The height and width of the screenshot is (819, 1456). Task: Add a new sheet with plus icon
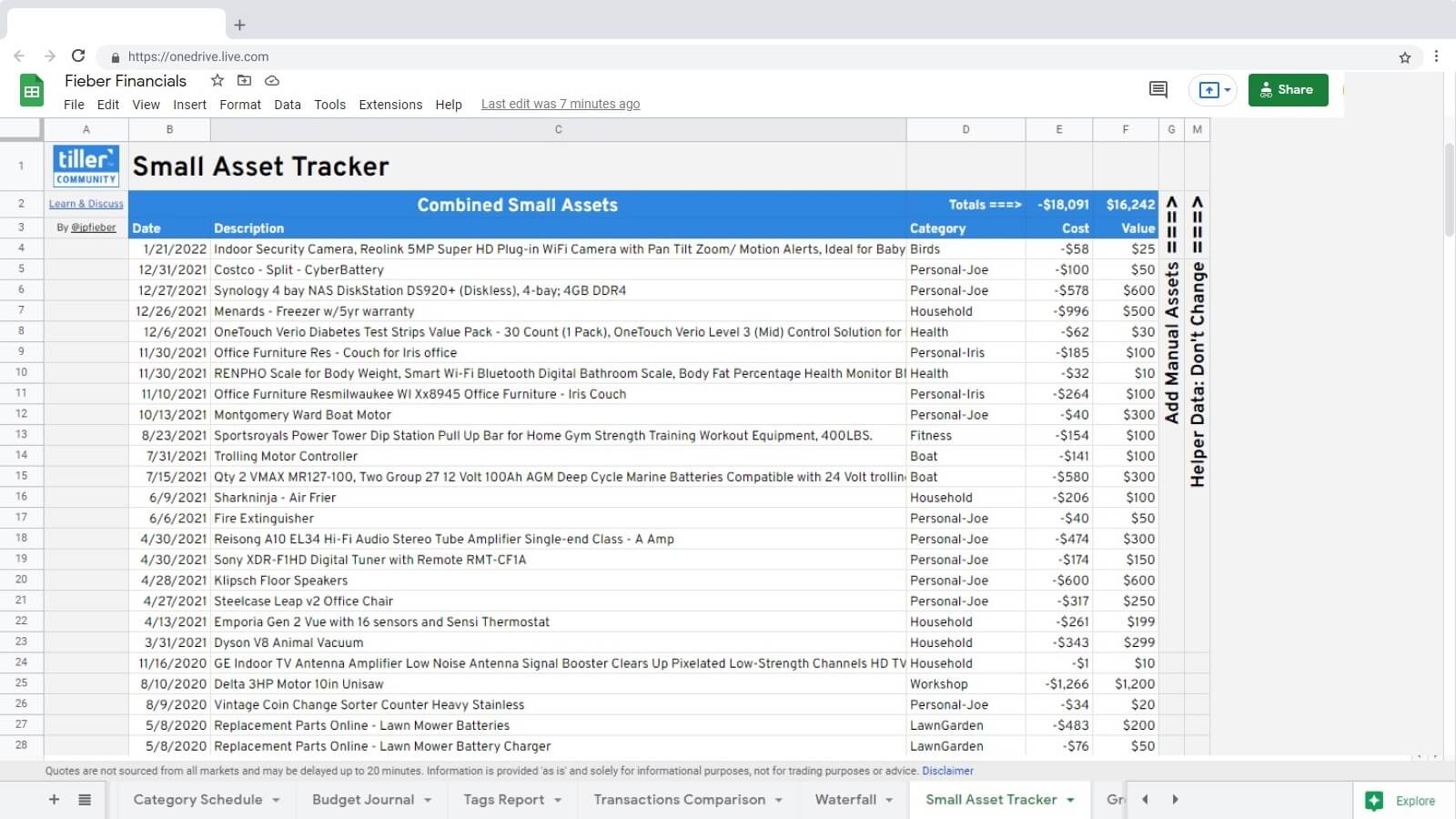pos(54,799)
